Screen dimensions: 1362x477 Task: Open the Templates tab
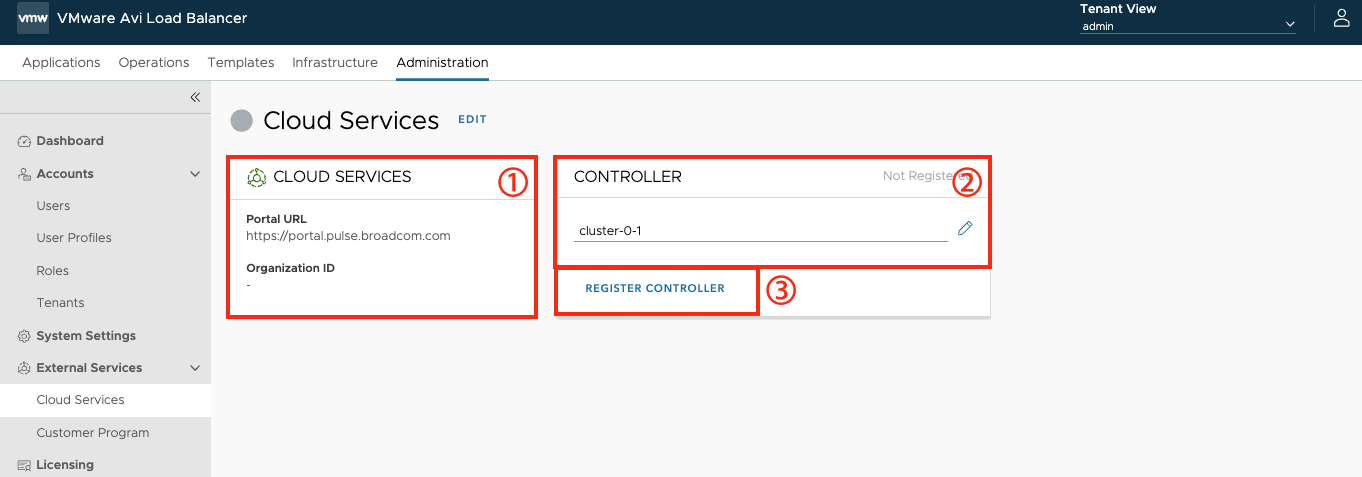tap(241, 62)
